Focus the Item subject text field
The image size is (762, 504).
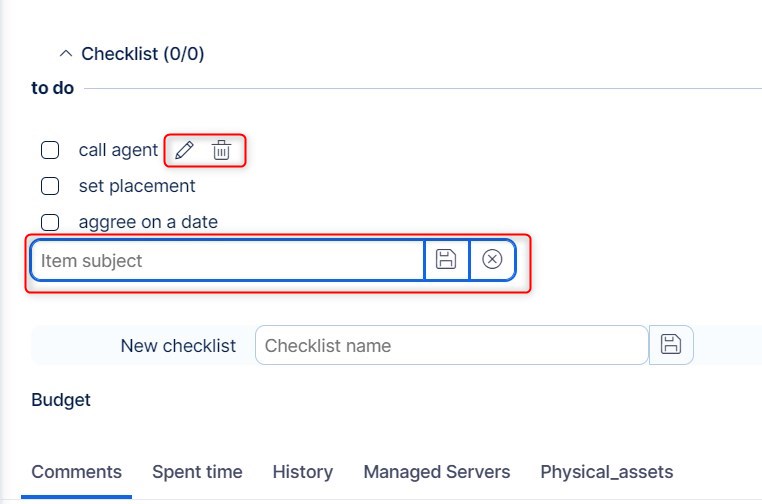(228, 260)
